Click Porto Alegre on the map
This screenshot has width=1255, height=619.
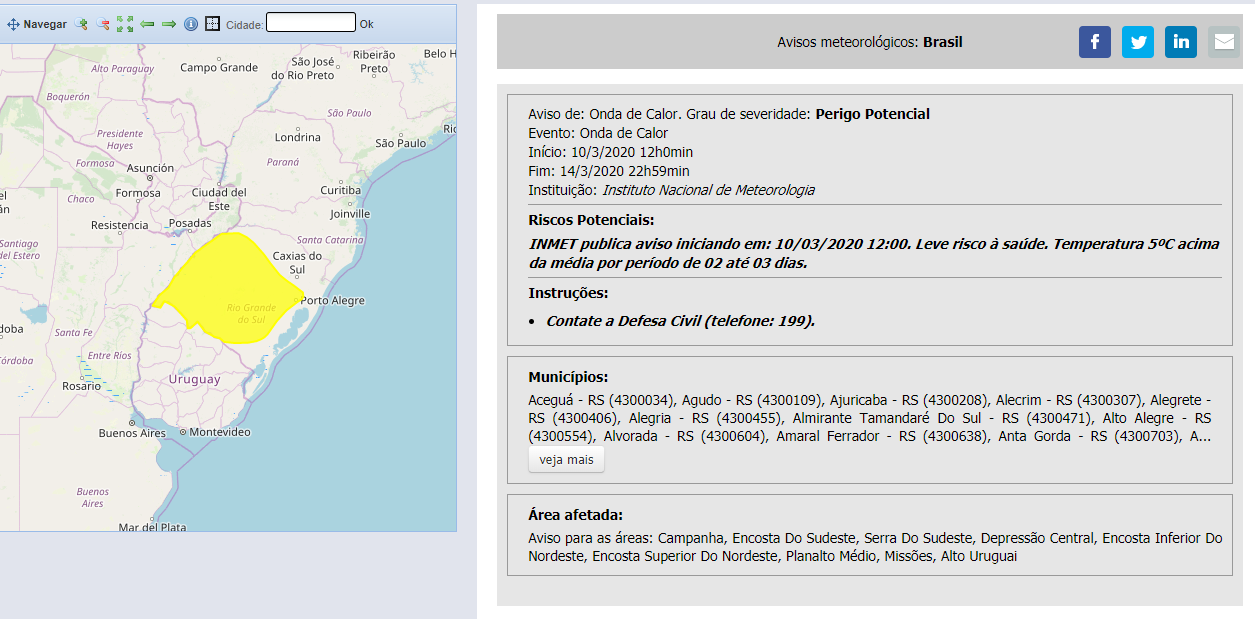click(333, 301)
